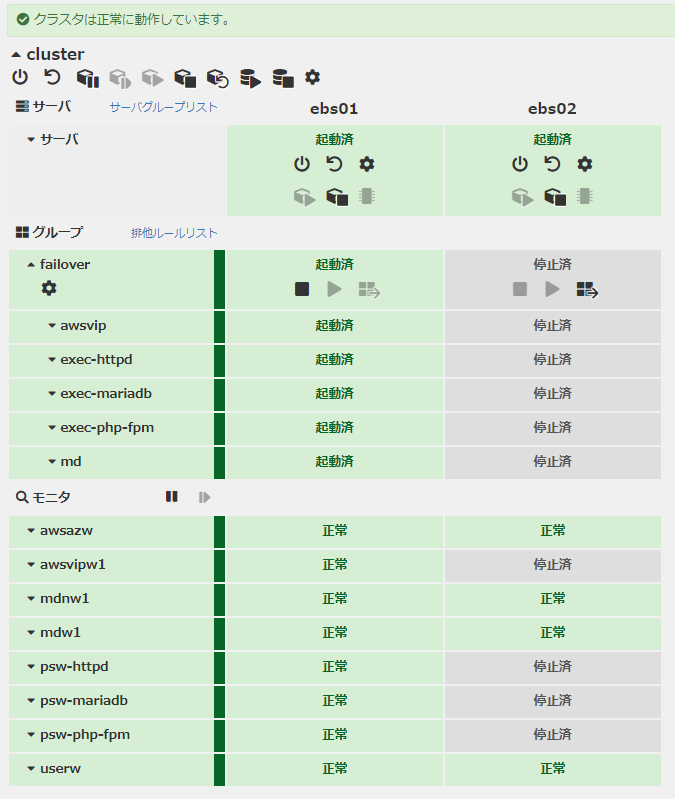The height and width of the screenshot is (799, 675).
Task: Expand the exec-mariadb resource details
Action: tap(52, 394)
